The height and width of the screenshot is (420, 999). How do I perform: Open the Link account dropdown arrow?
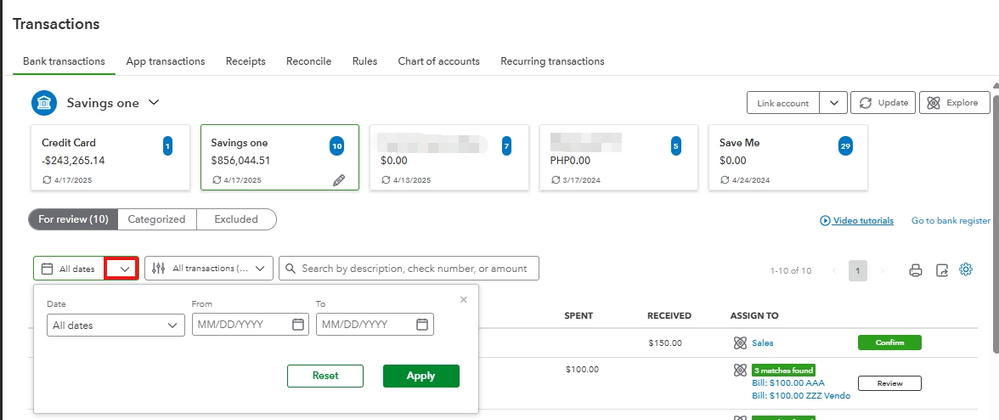tap(835, 103)
